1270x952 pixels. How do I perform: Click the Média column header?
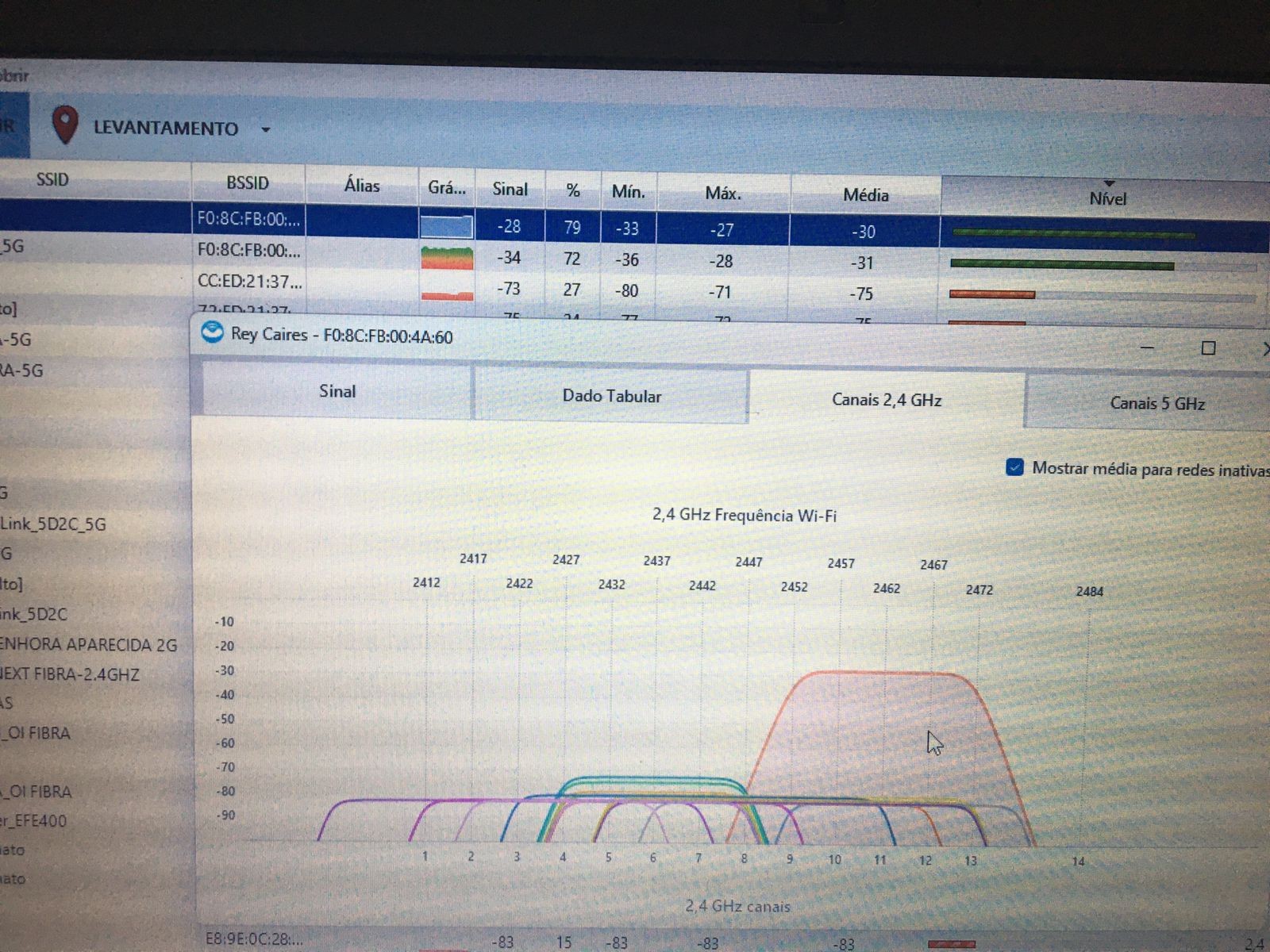(865, 195)
